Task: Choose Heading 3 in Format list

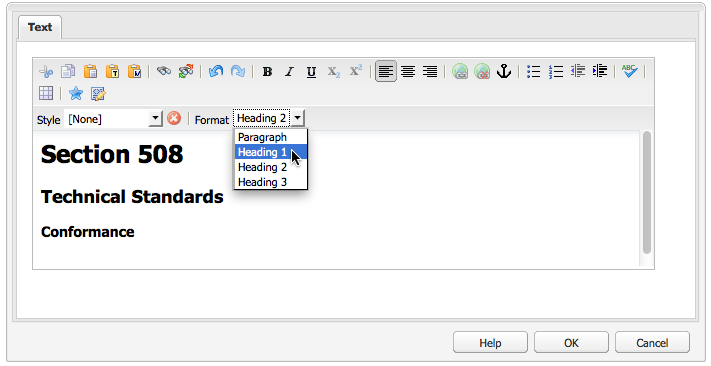Action: [x=271, y=182]
